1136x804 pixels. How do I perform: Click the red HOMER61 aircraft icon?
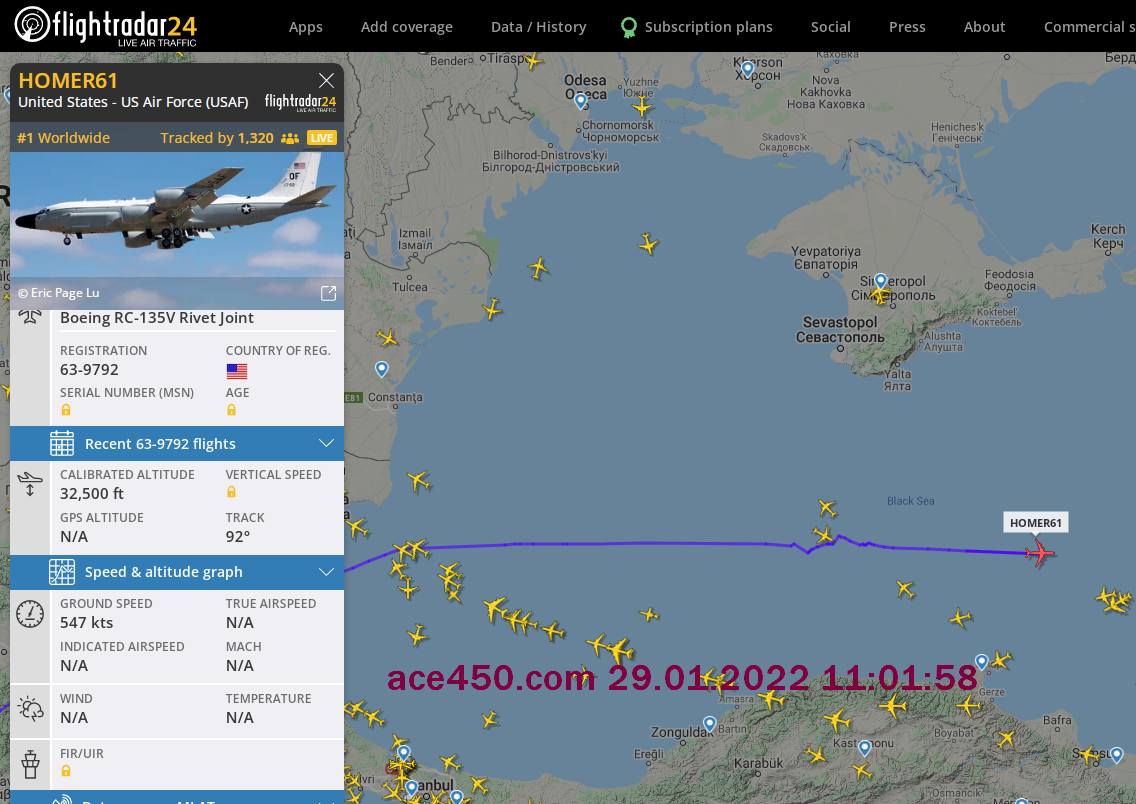(1040, 552)
